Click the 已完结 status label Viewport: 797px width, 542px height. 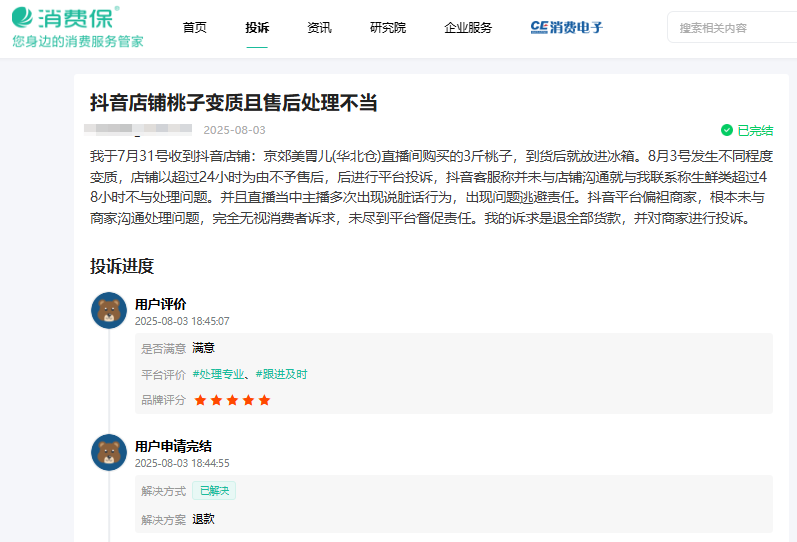[755, 131]
